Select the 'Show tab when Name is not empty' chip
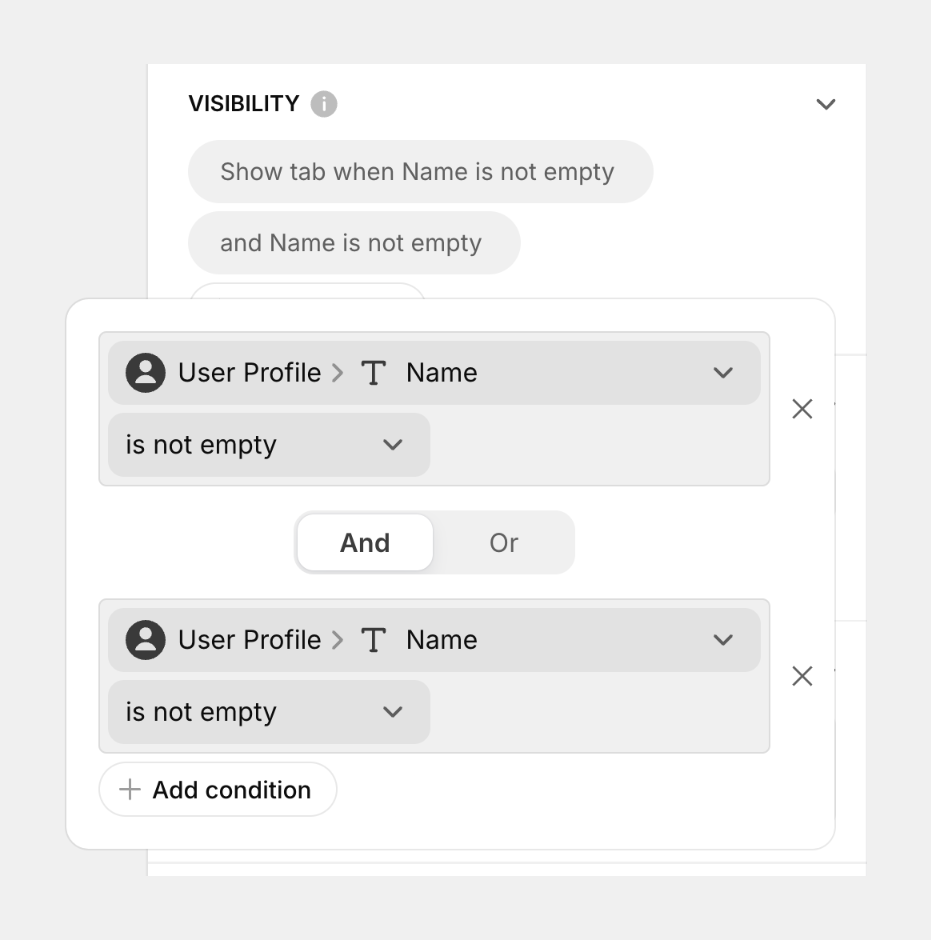The image size is (931, 940). coord(420,171)
